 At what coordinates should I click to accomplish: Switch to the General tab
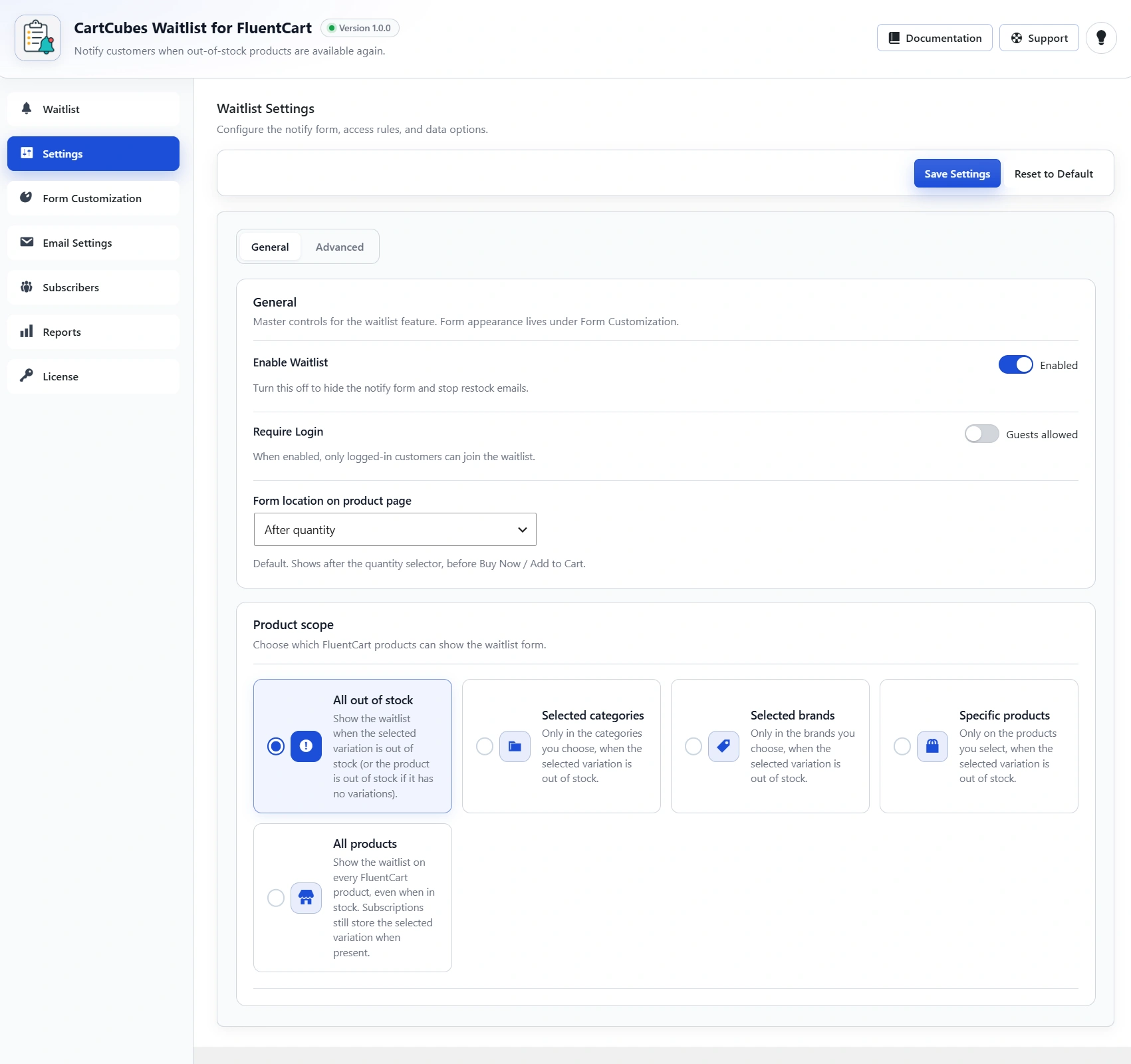coord(270,247)
